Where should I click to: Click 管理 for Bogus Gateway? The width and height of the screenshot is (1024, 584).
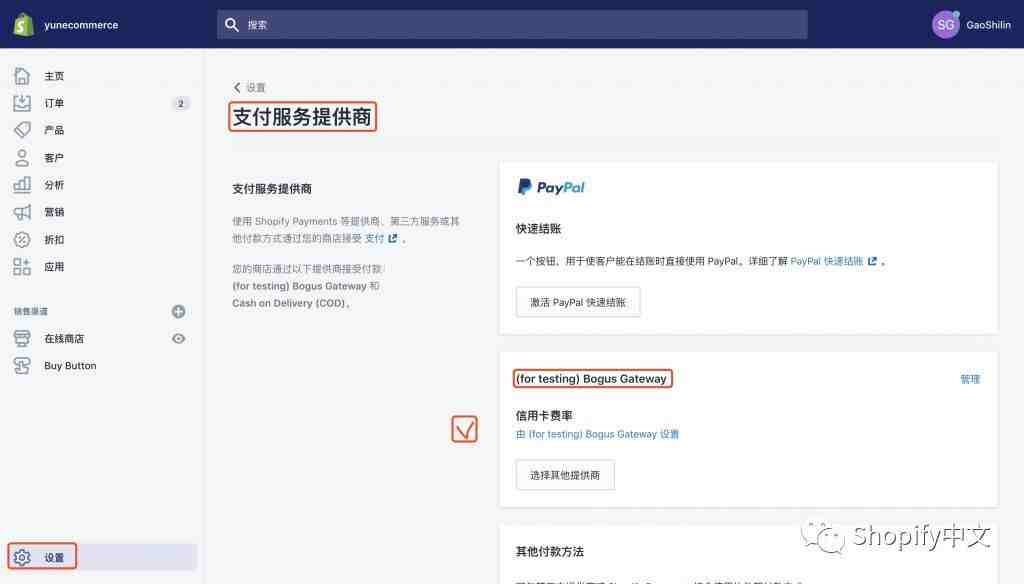(x=970, y=379)
